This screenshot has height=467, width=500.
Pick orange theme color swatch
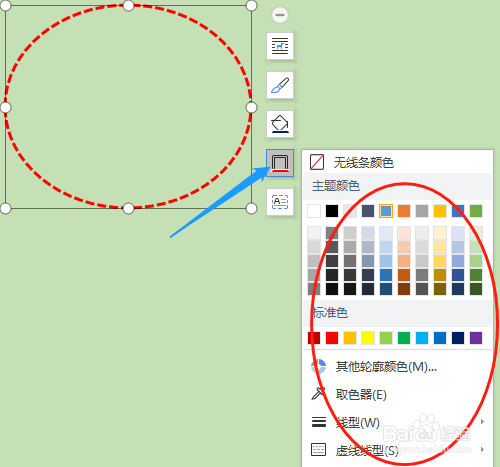pos(404,211)
